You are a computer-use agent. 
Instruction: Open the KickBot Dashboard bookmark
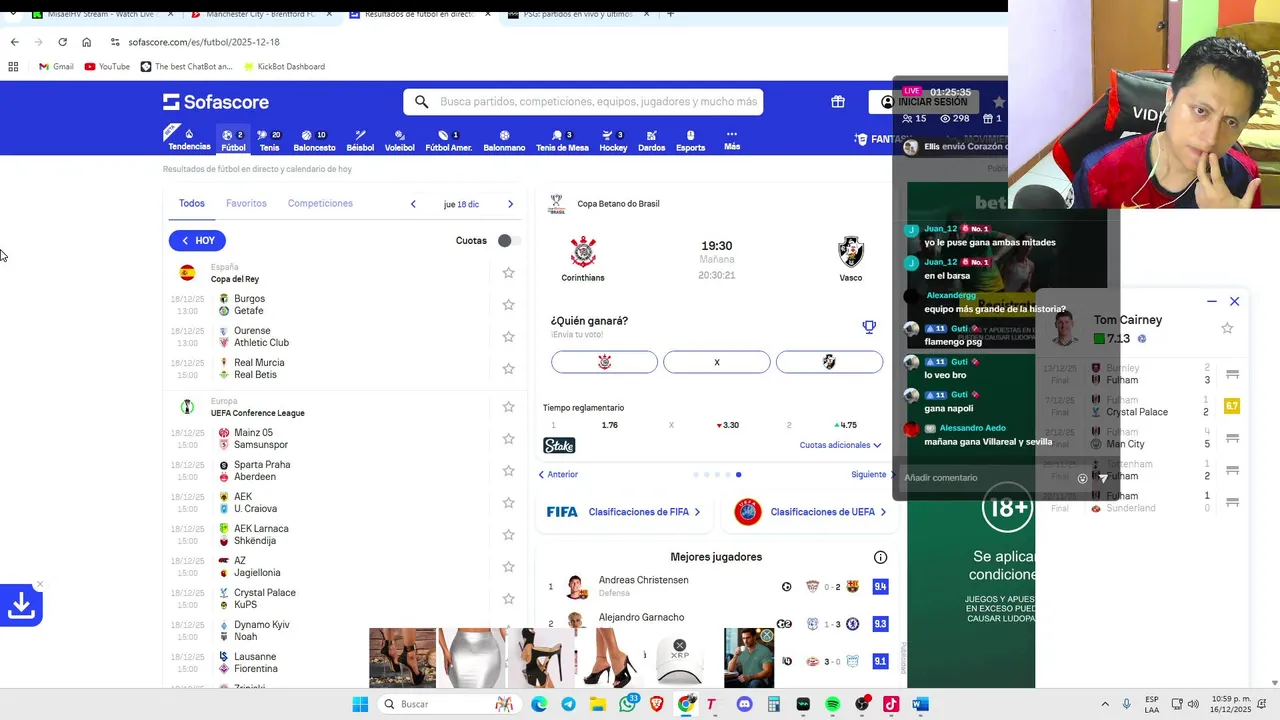[x=283, y=67]
